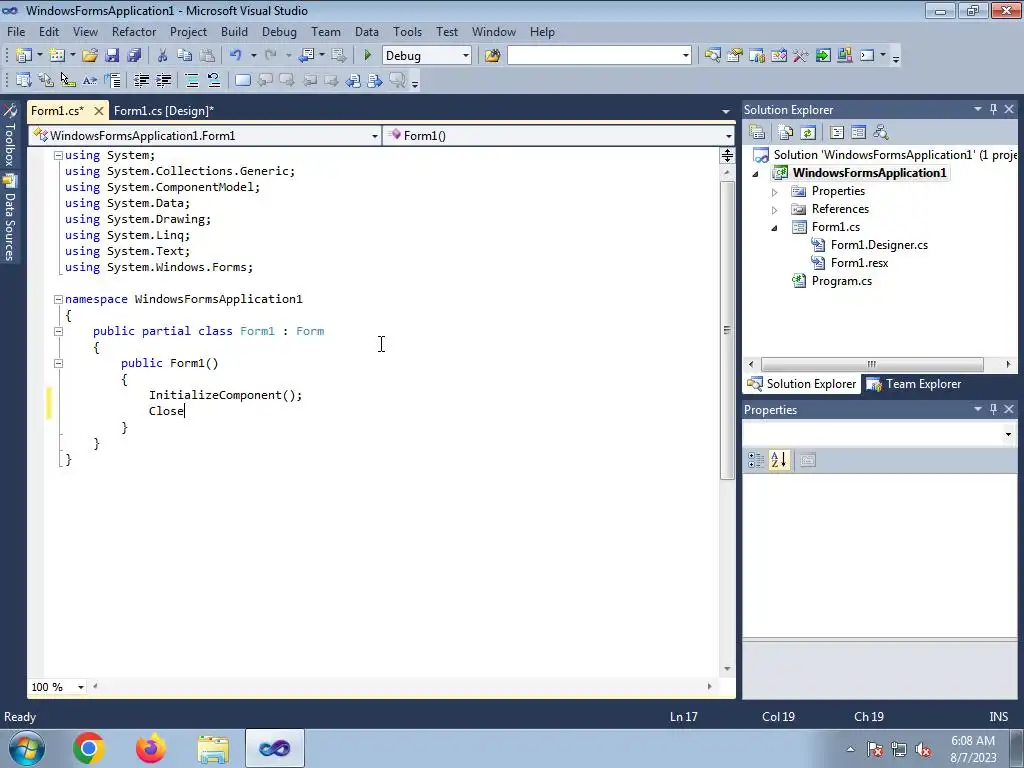Collapse the Form1.cs node in Solution Explorer
Screen dimensions: 1024x768
tap(775, 228)
